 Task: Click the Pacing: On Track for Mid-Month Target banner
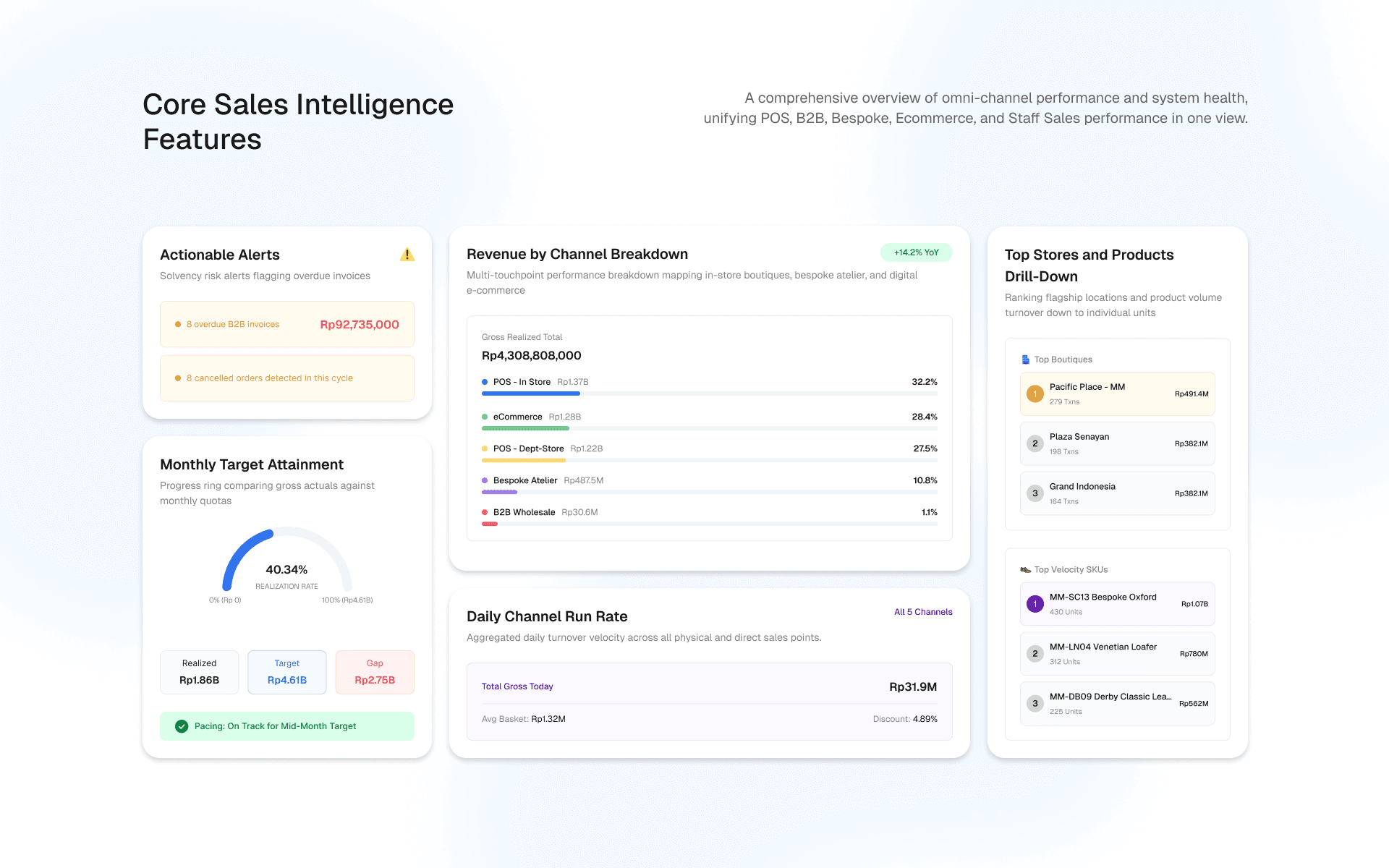[x=287, y=726]
